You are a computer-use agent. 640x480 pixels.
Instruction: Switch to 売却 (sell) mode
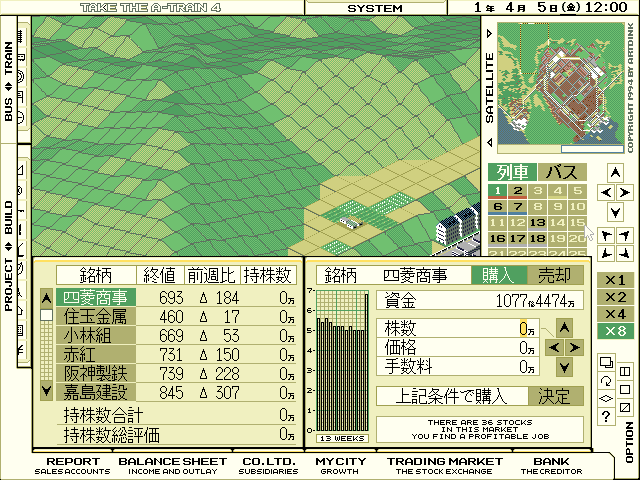pos(556,275)
